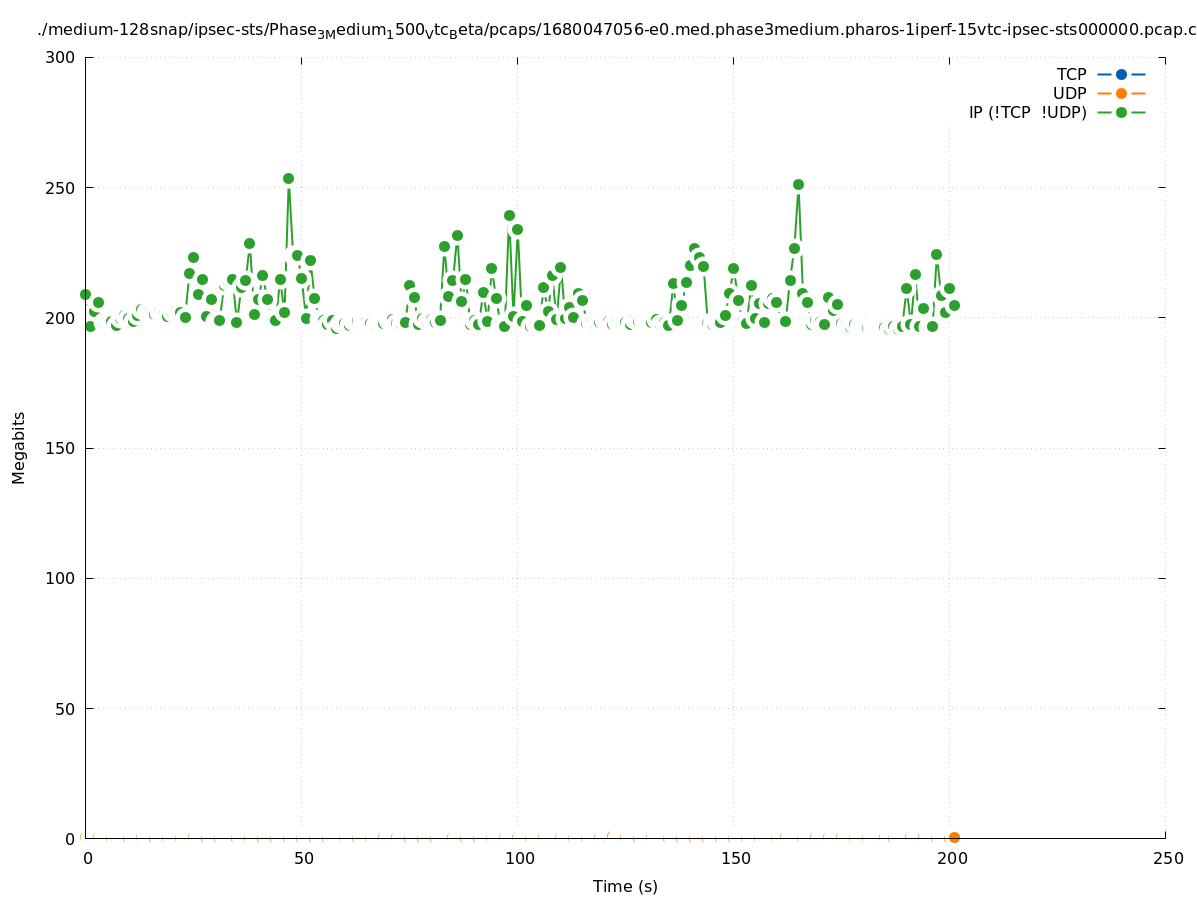Click the Time (s) x-axis label
Viewport: 1197px width, 900px height.
click(x=625, y=886)
